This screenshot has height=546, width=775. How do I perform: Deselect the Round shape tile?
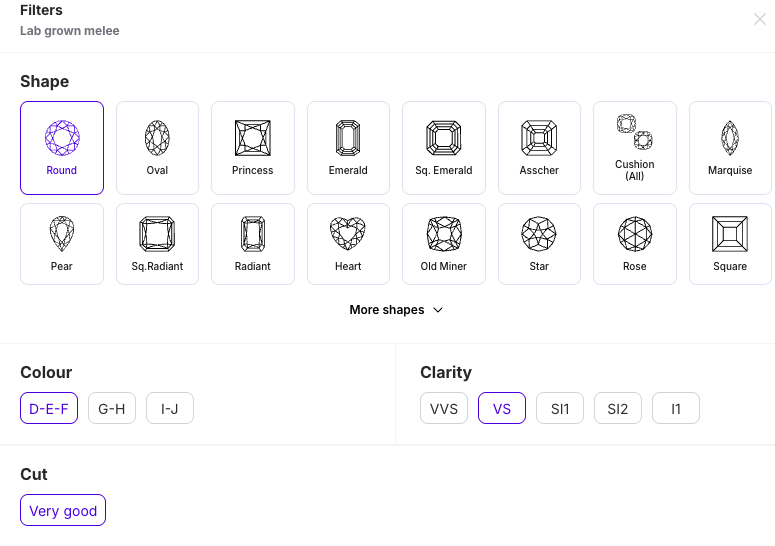click(x=62, y=148)
